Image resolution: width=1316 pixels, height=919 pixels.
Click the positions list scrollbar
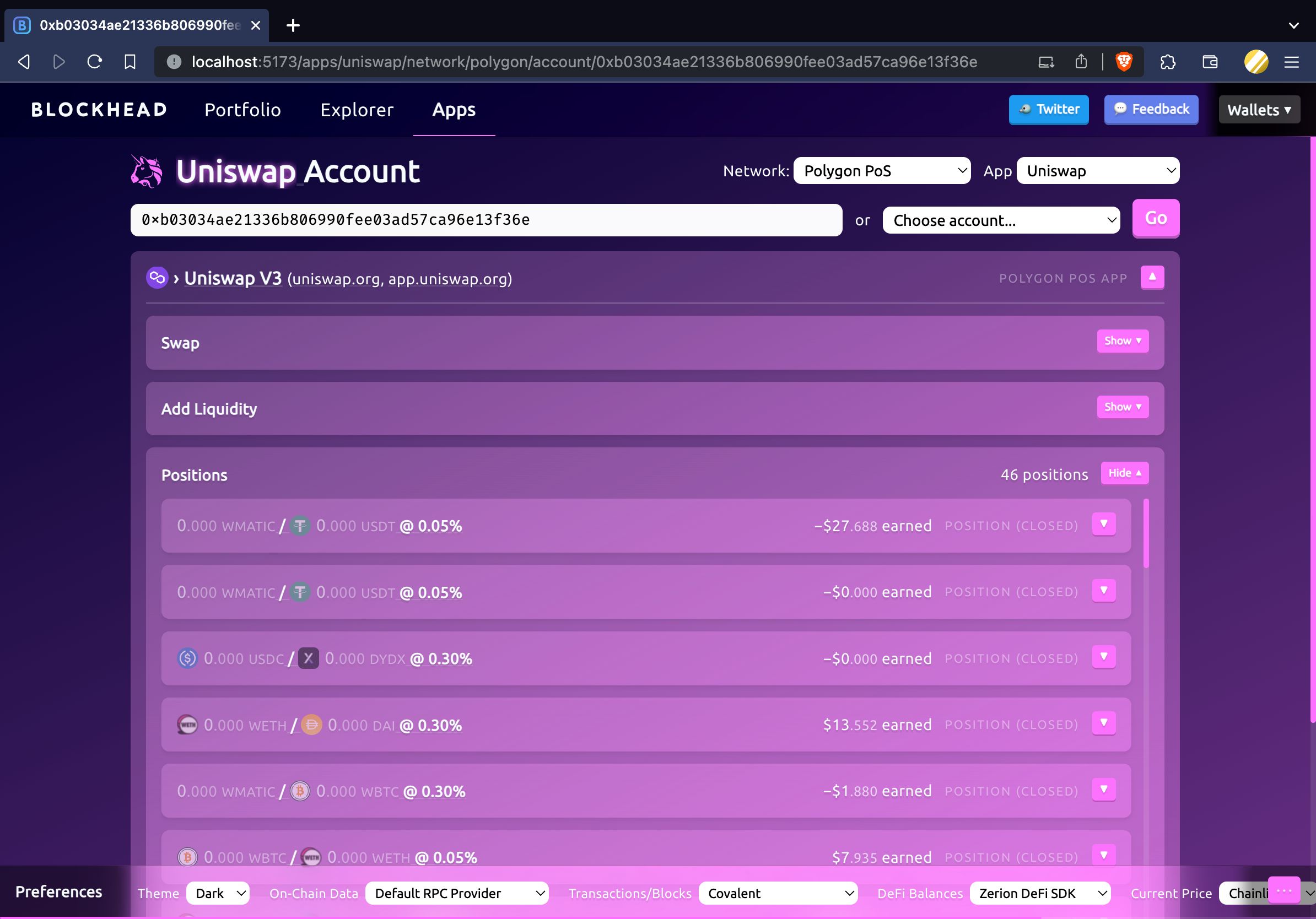tap(1146, 533)
